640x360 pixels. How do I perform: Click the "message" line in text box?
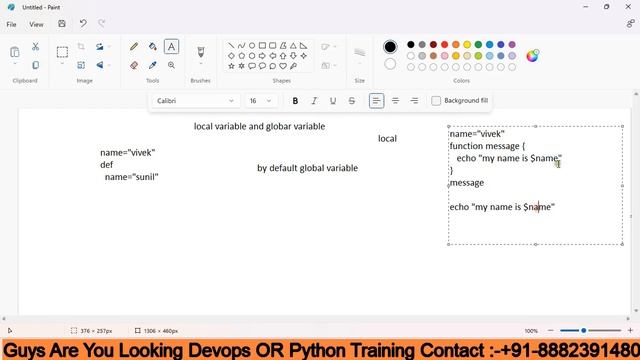coord(467,183)
